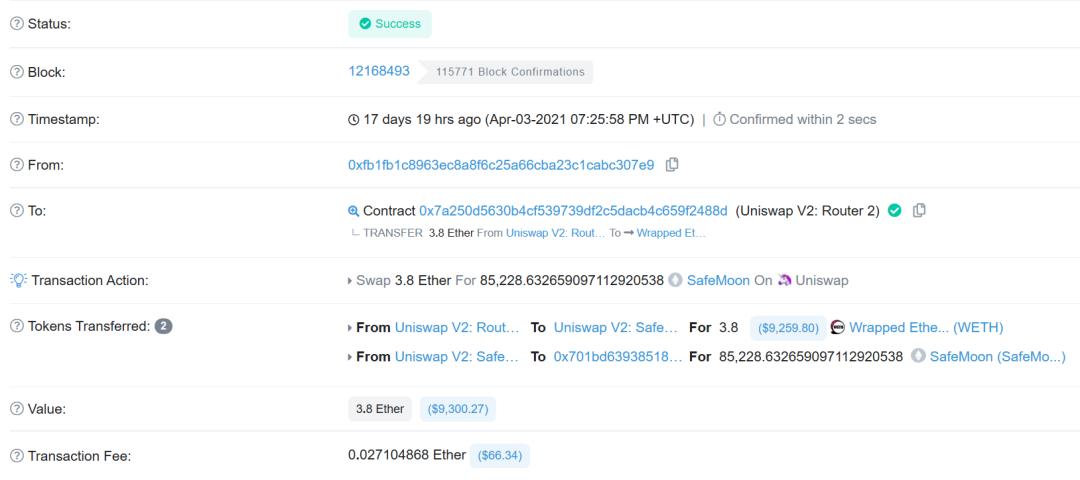The height and width of the screenshot is (480, 1080).
Task: Open recipient address 0x701bd63938518 link
Action: (x=617, y=356)
